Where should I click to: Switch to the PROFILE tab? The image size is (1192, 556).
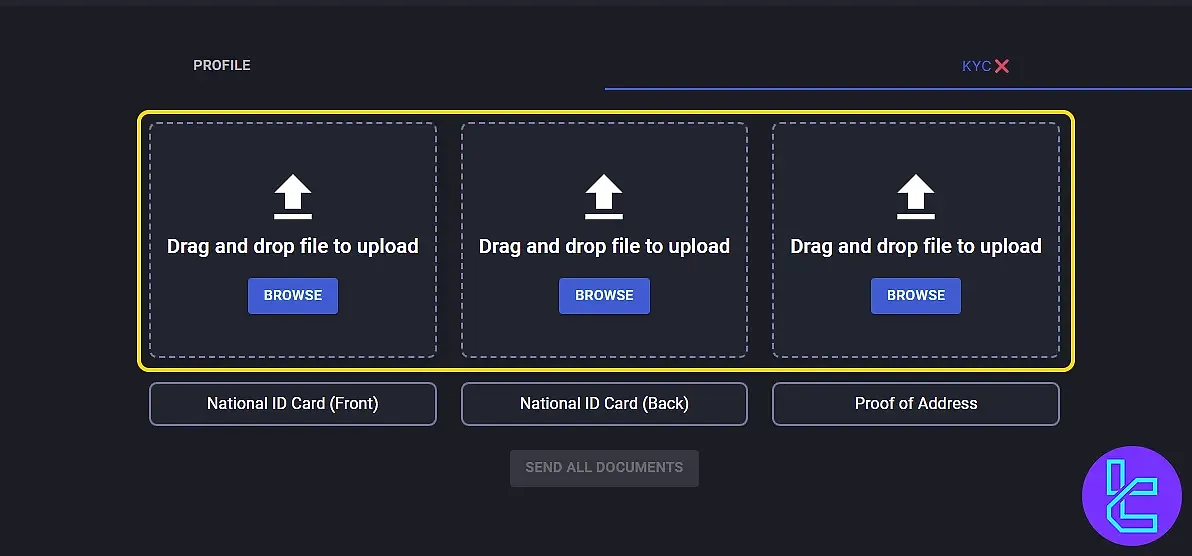222,65
